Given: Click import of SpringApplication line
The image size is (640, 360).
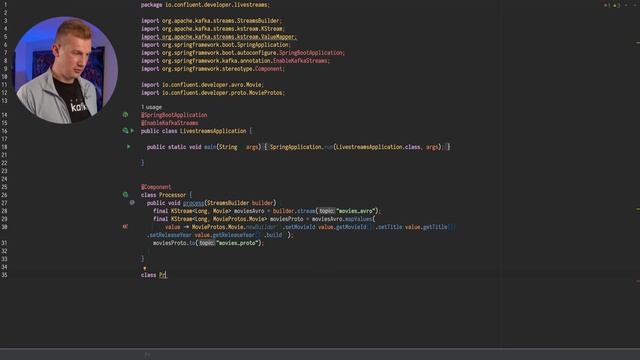Looking at the screenshot, I should [x=216, y=45].
